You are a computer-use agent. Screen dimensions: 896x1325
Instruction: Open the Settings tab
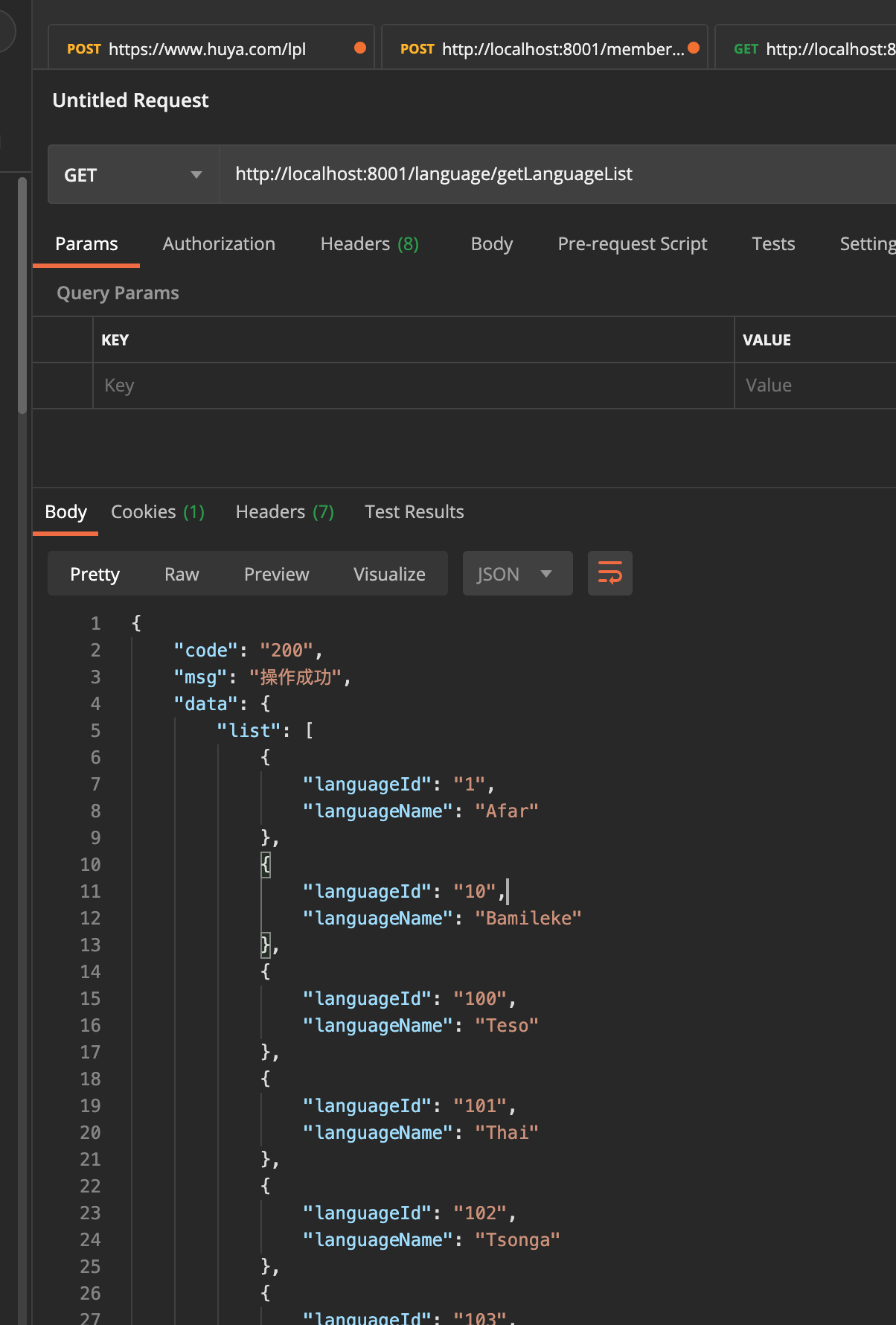coord(868,244)
